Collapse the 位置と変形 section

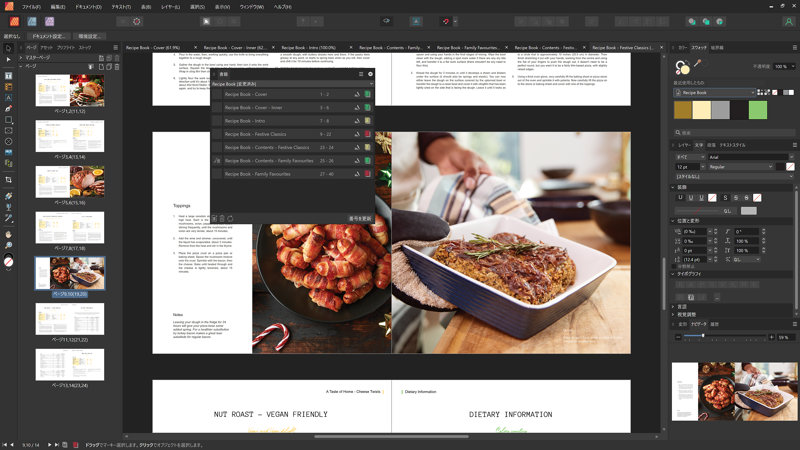click(673, 221)
